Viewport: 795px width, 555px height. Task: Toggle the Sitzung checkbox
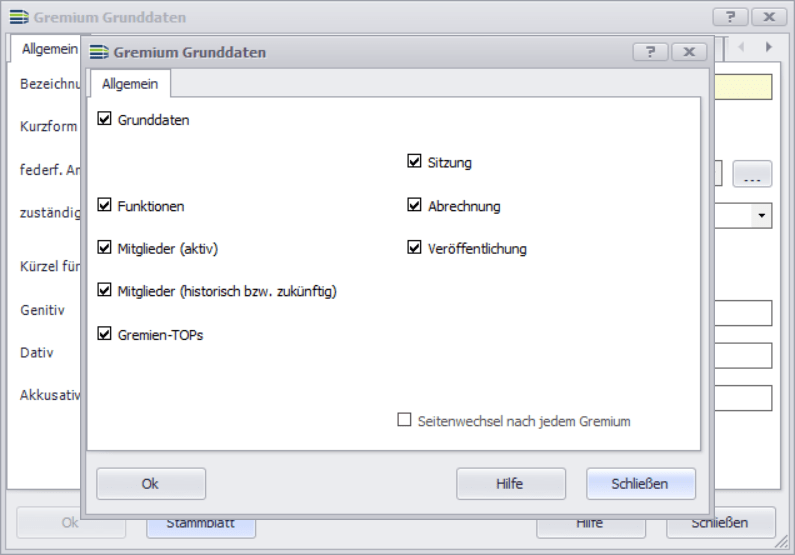pos(415,162)
